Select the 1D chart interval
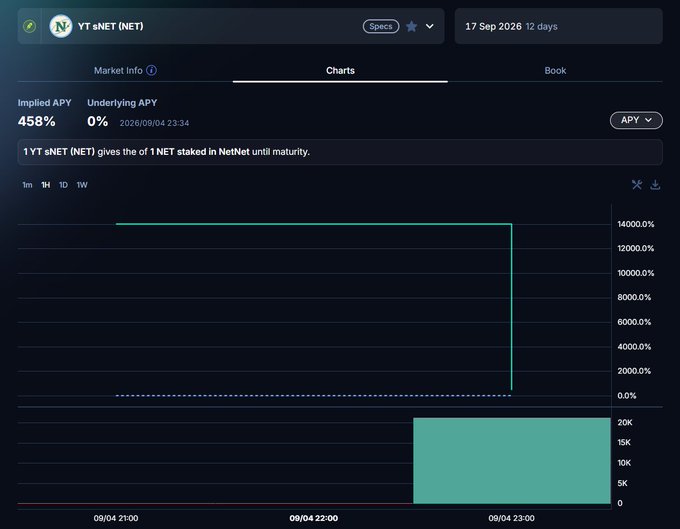 tap(63, 185)
